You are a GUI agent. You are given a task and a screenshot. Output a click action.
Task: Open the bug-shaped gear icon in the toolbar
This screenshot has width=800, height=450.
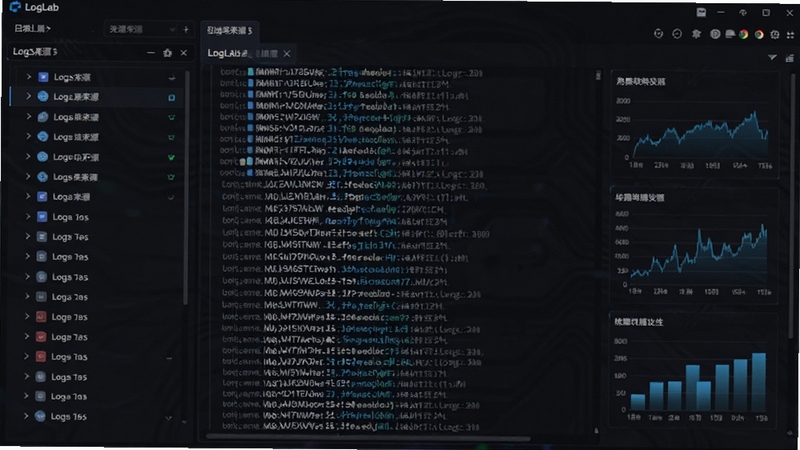[696, 34]
